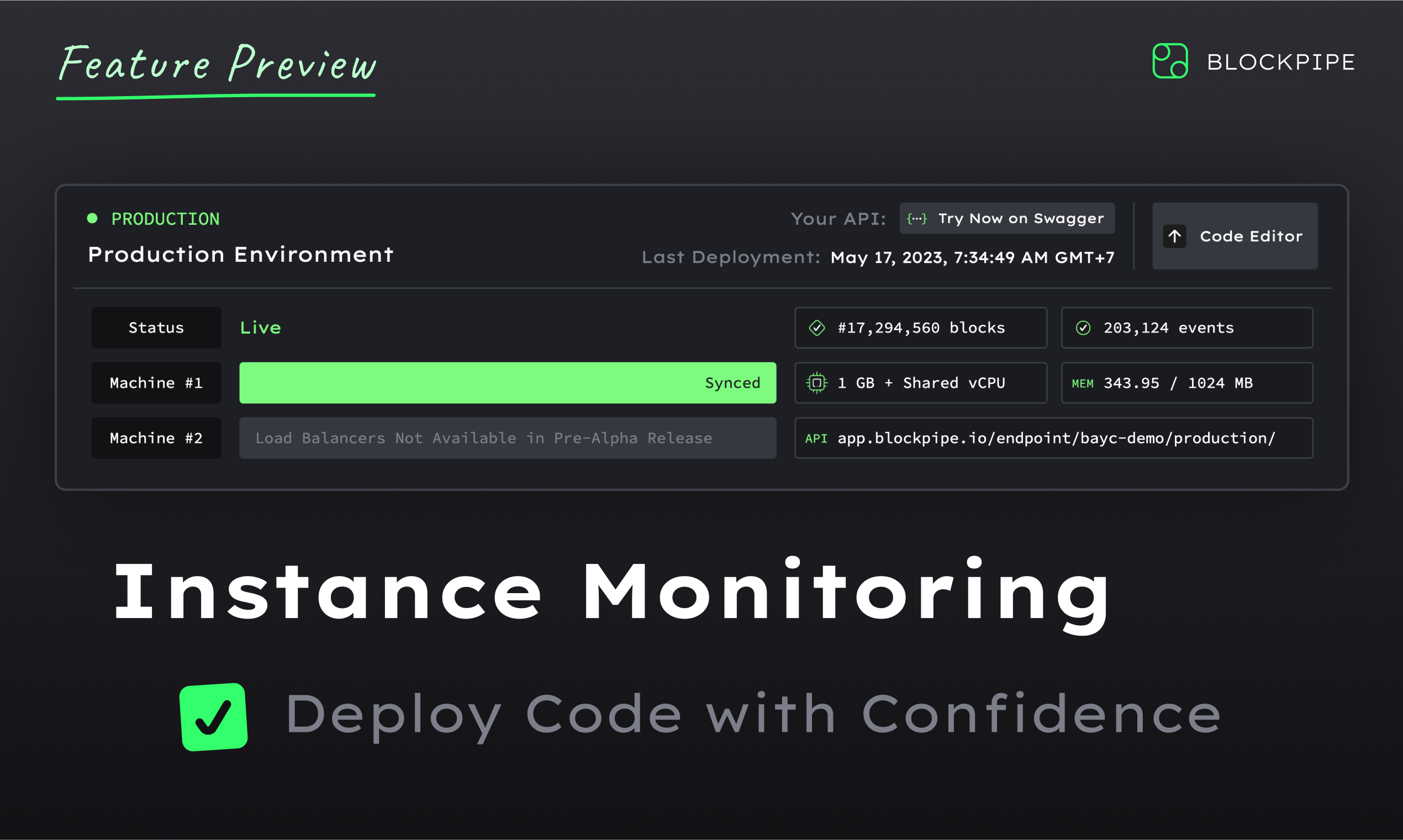Open the Code Editor button

coord(1235,236)
